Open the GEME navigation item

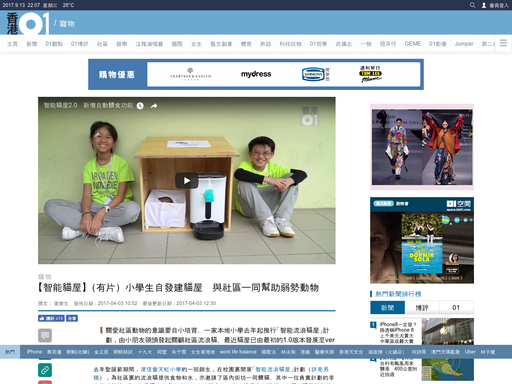[412, 44]
